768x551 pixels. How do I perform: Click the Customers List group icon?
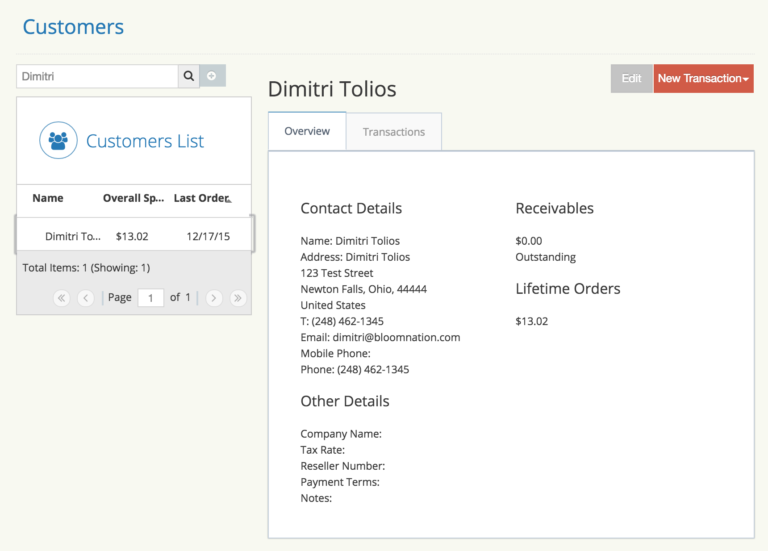coord(59,141)
